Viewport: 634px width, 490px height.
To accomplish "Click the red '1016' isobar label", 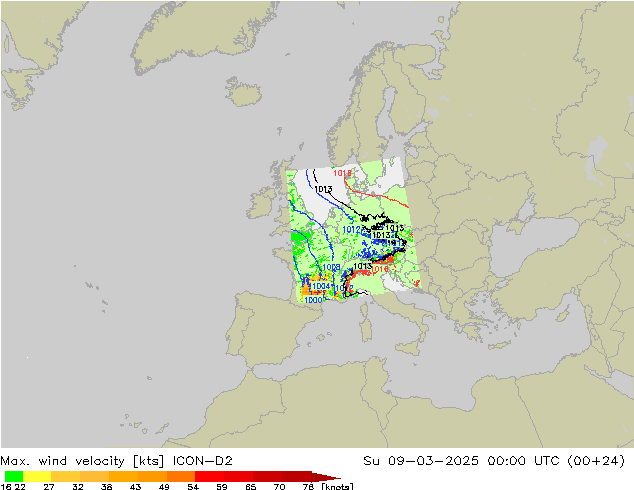I will coord(380,269).
